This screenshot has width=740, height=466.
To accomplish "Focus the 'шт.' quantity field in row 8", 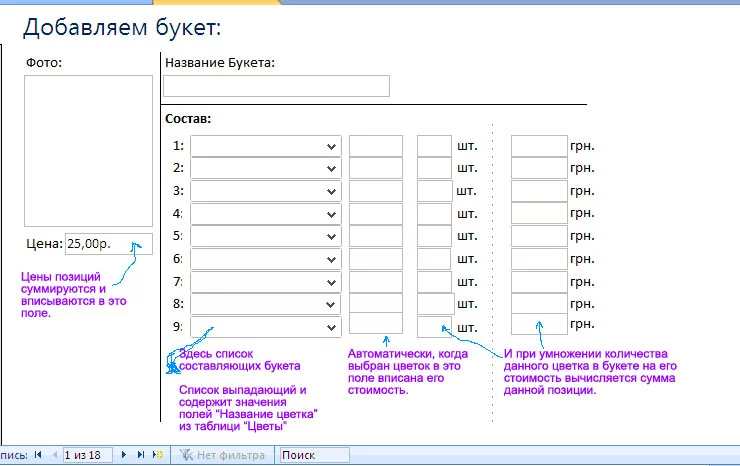I will [436, 304].
